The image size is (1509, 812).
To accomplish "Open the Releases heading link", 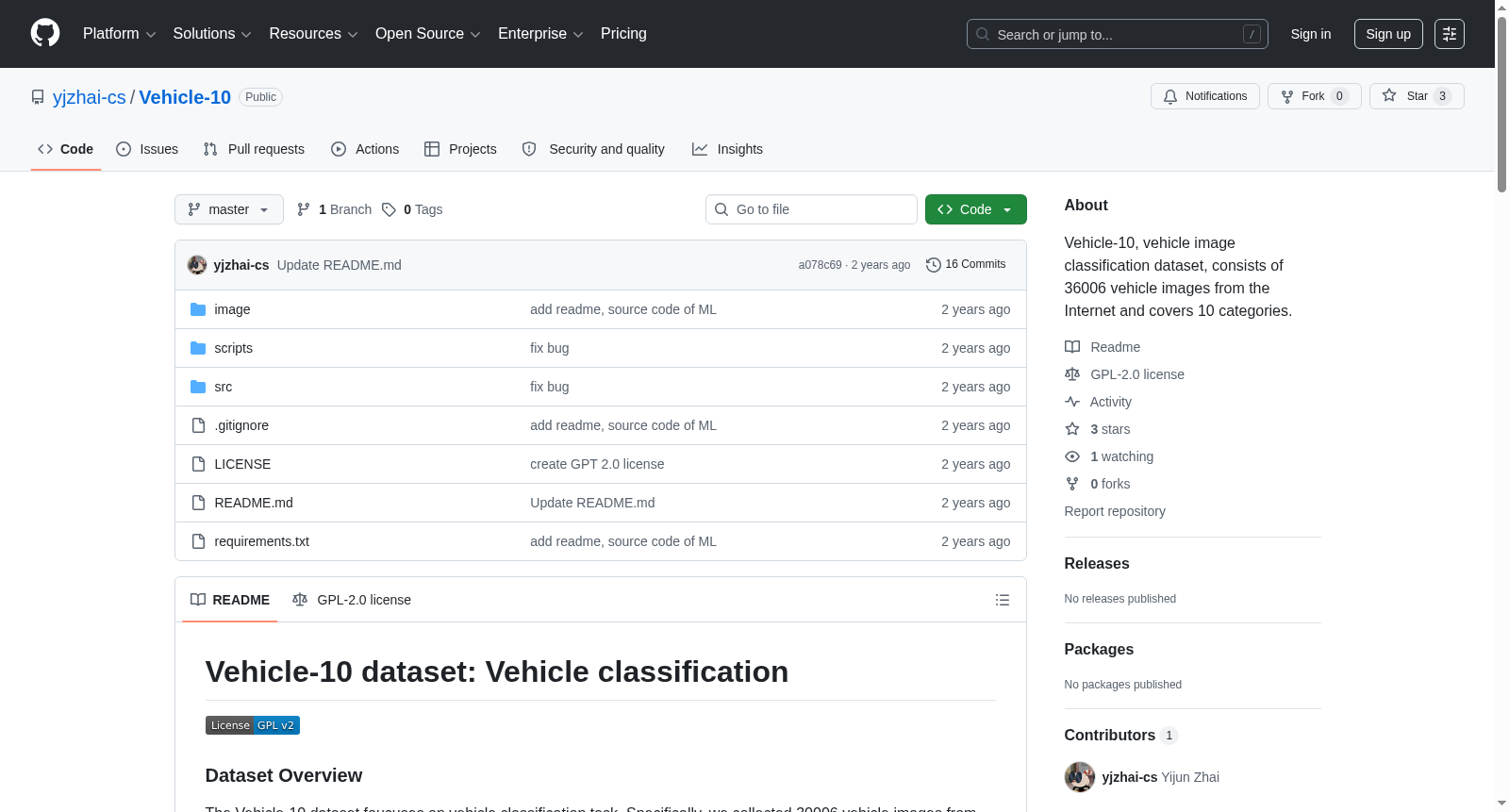I will tap(1097, 564).
